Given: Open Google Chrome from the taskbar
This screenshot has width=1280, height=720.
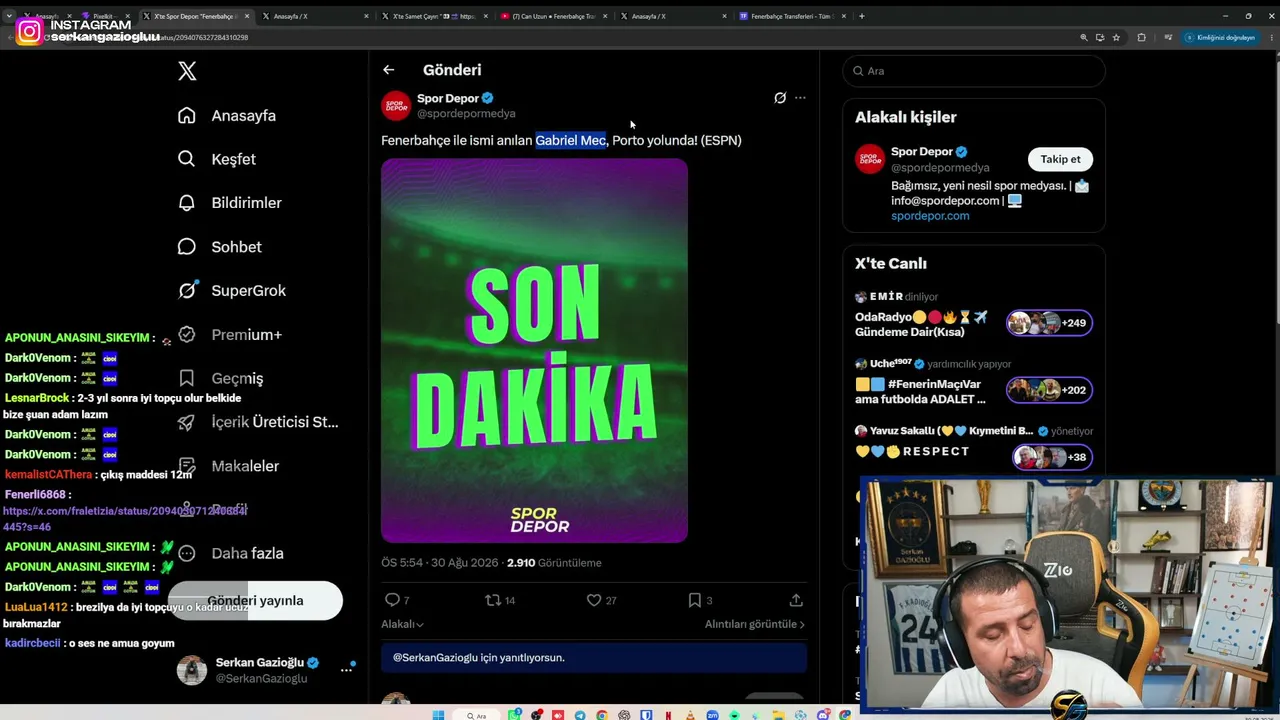Looking at the screenshot, I should pyautogui.click(x=602, y=715).
